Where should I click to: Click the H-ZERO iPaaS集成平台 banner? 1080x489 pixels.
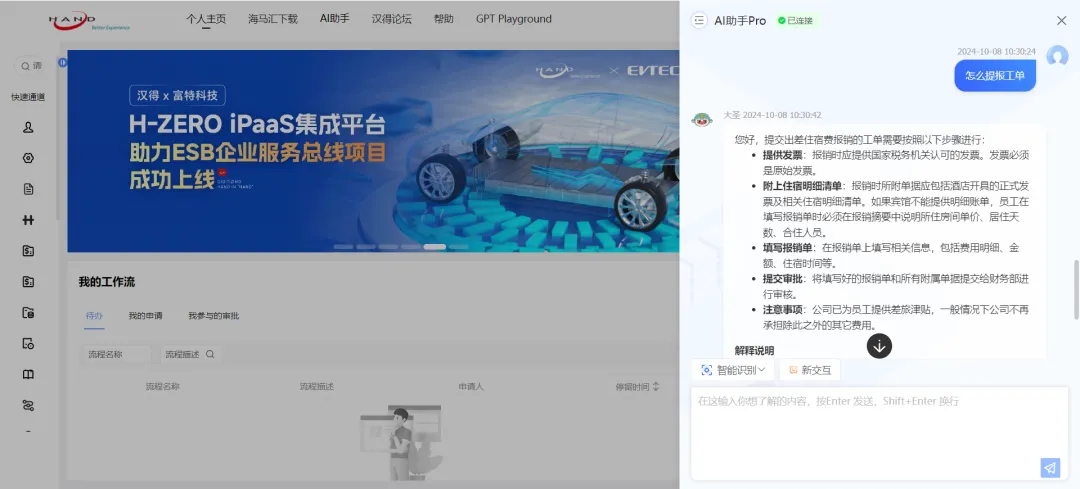point(373,151)
